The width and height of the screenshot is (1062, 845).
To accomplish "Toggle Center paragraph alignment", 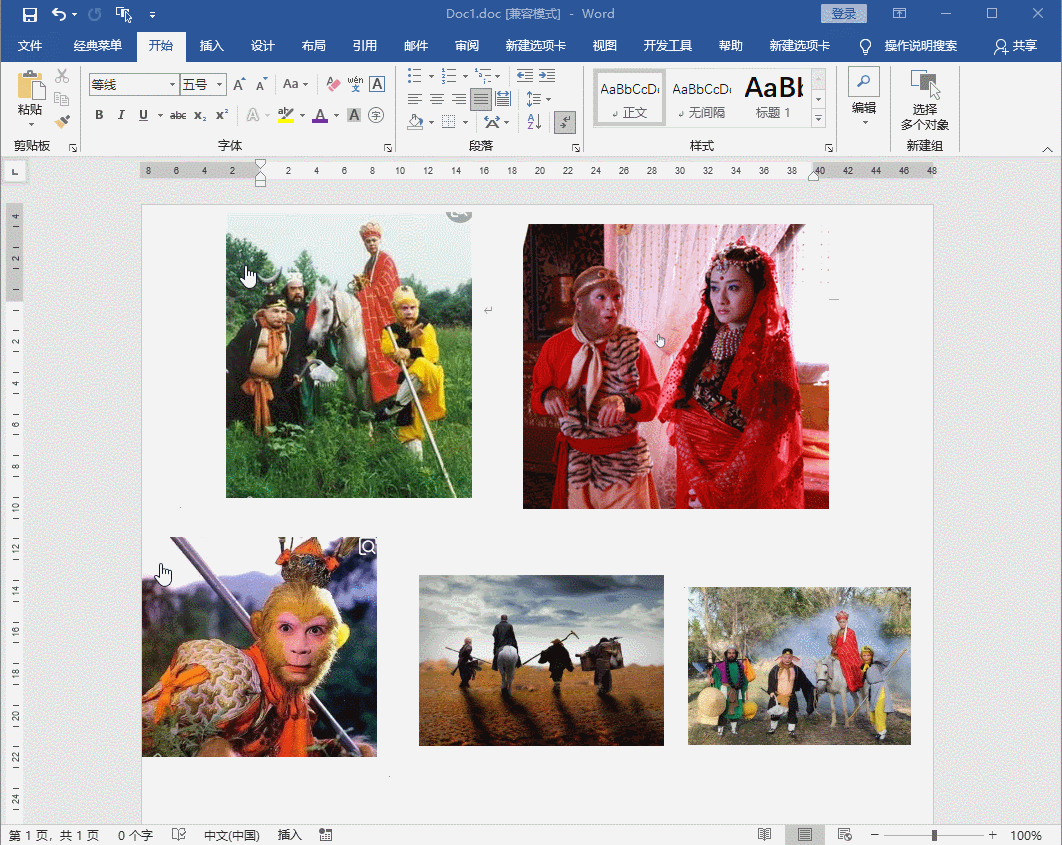I will pos(437,100).
